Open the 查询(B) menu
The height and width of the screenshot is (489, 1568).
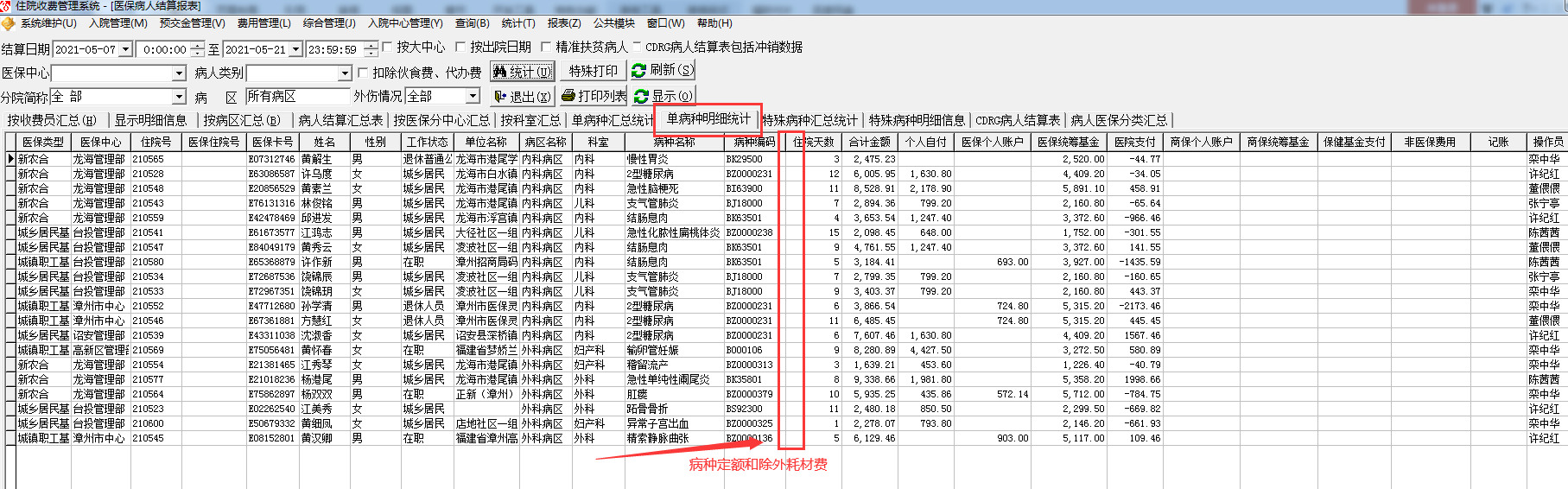473,23
